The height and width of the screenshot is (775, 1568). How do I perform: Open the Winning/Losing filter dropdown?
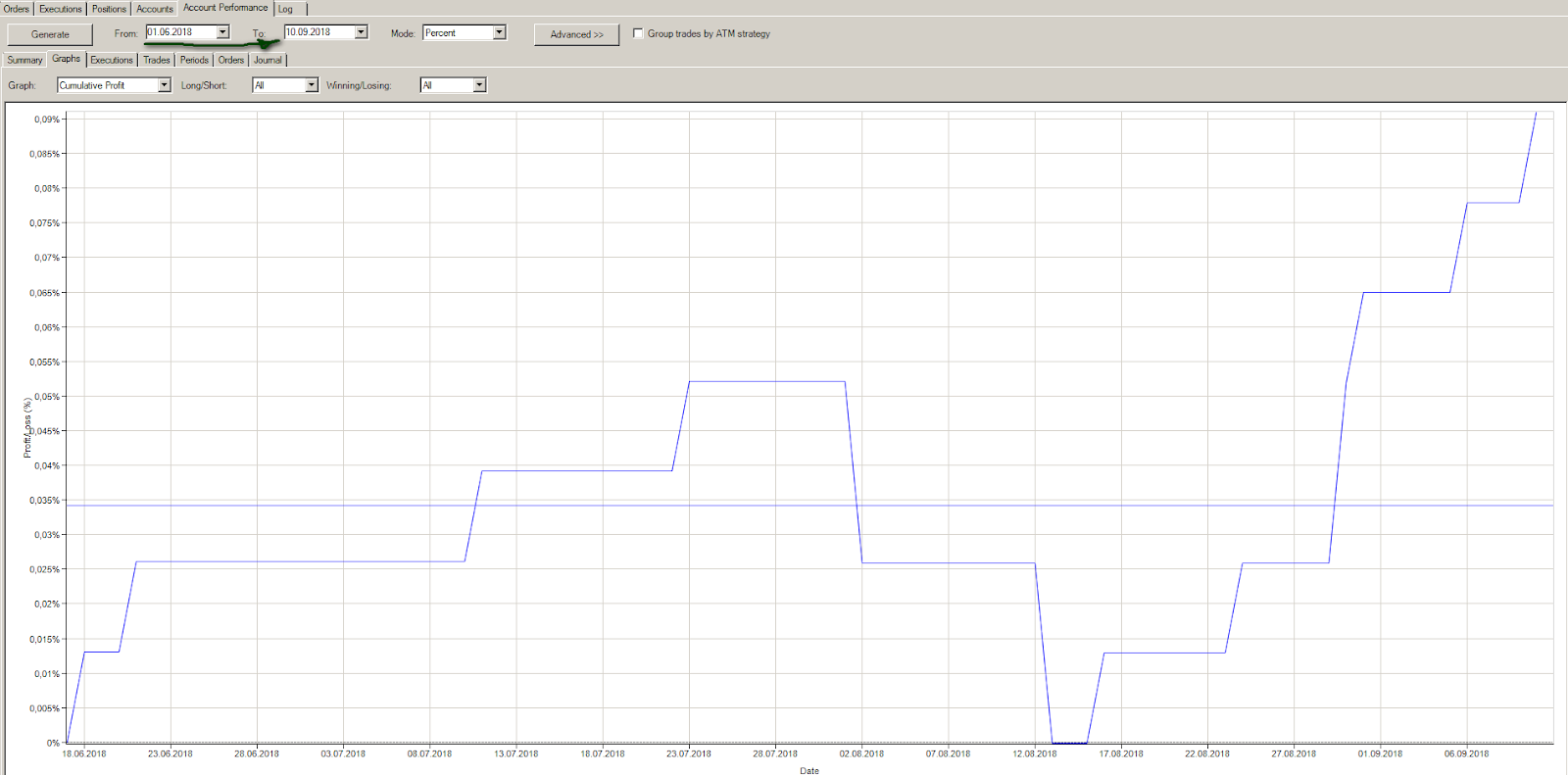coord(479,85)
